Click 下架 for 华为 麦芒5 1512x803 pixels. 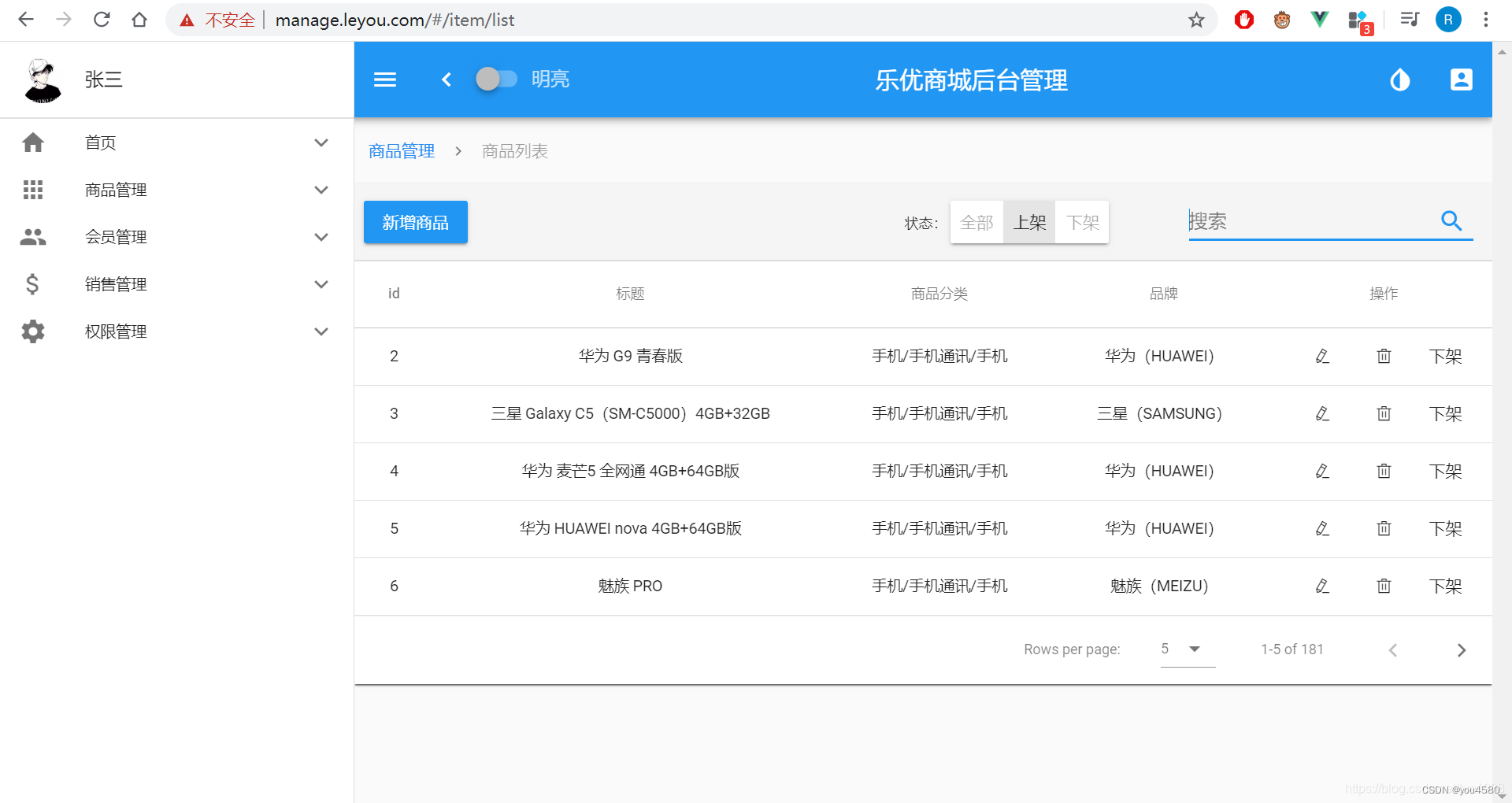click(x=1445, y=472)
